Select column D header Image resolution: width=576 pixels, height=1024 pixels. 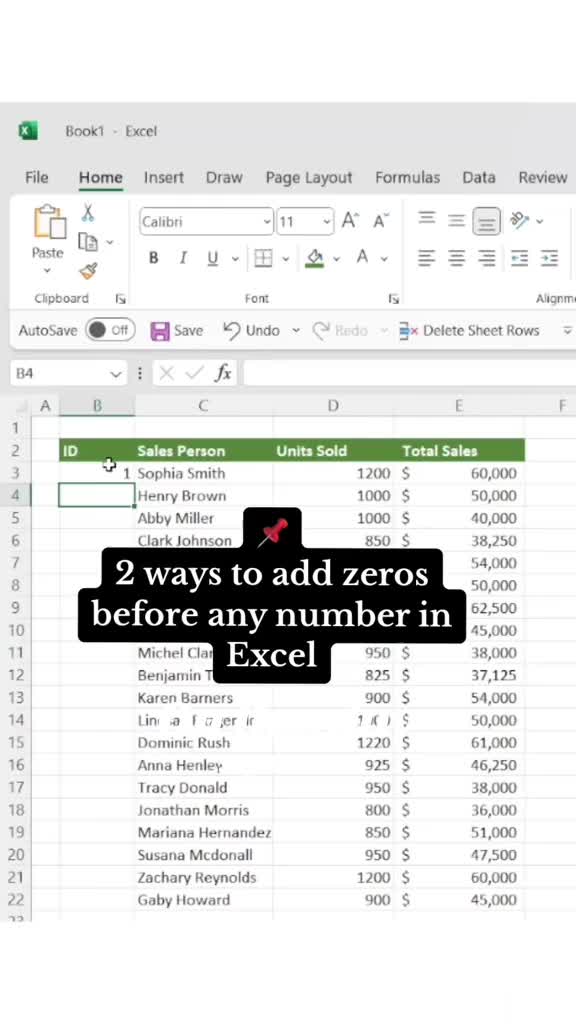[333, 406]
